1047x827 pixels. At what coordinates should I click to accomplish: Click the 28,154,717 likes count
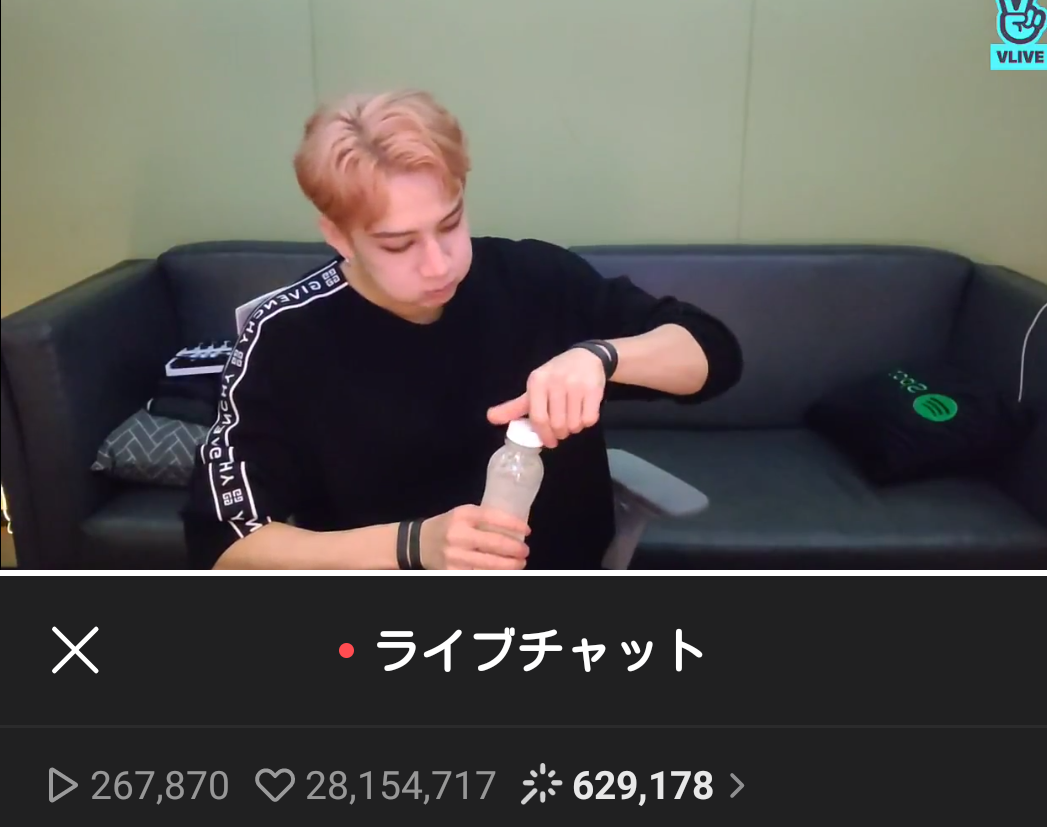[401, 786]
